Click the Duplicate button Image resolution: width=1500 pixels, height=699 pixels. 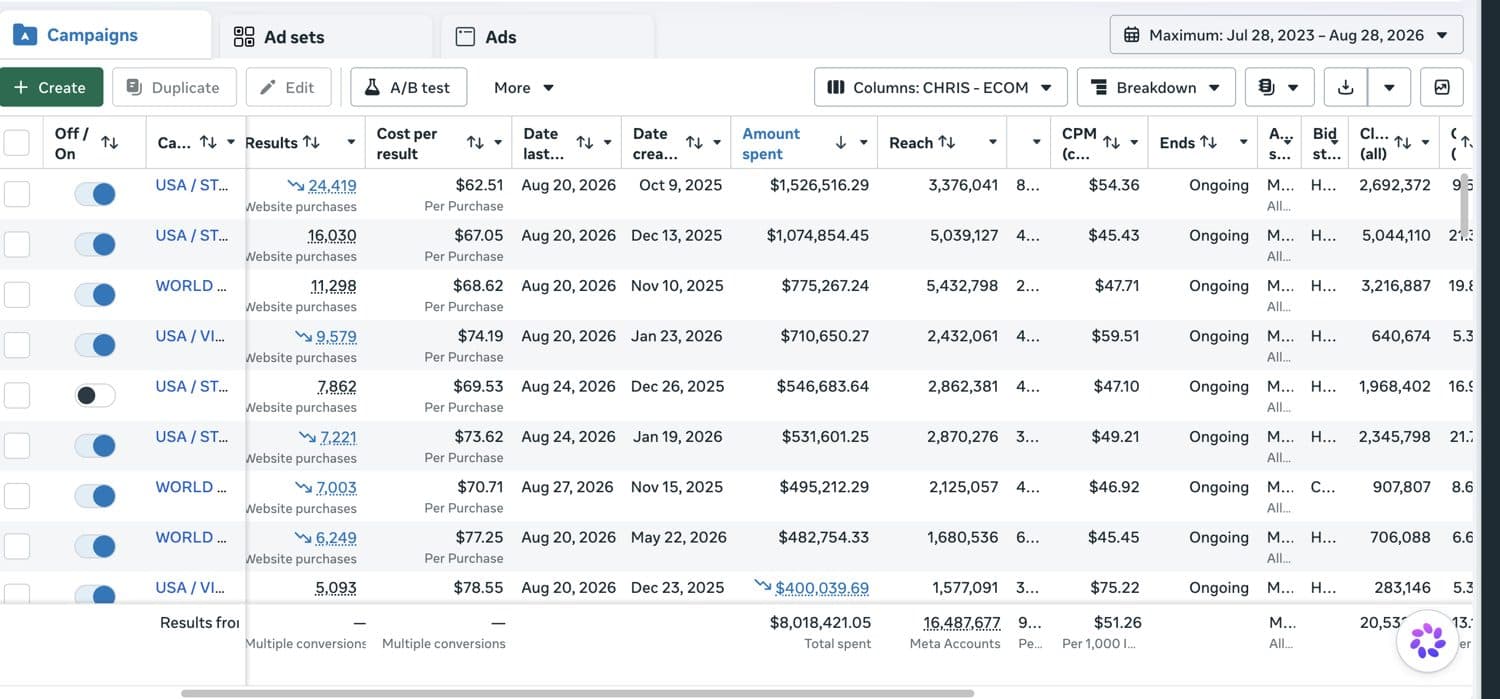pos(174,87)
